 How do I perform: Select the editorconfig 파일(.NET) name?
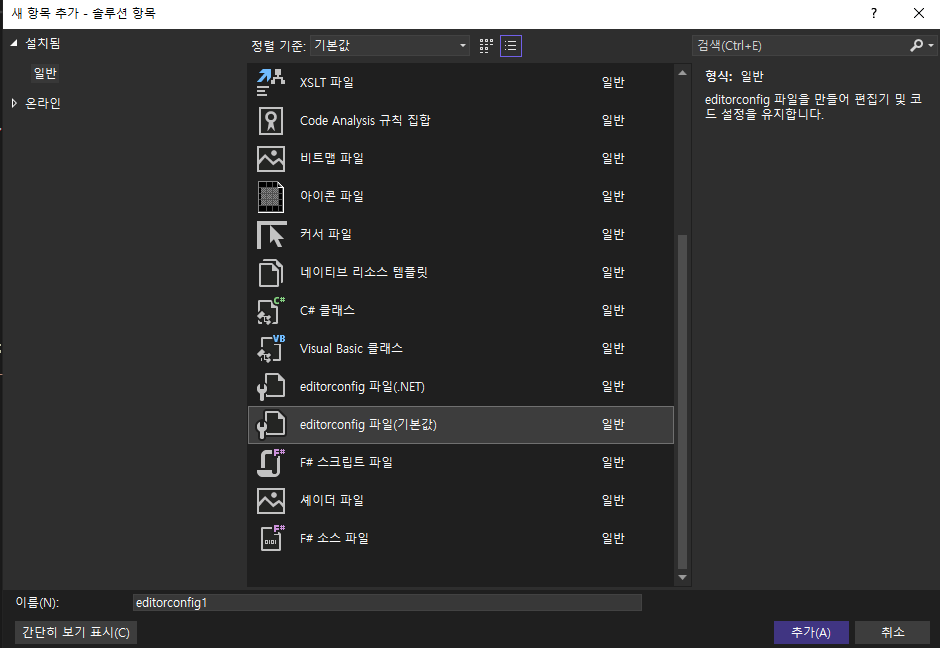(362, 387)
